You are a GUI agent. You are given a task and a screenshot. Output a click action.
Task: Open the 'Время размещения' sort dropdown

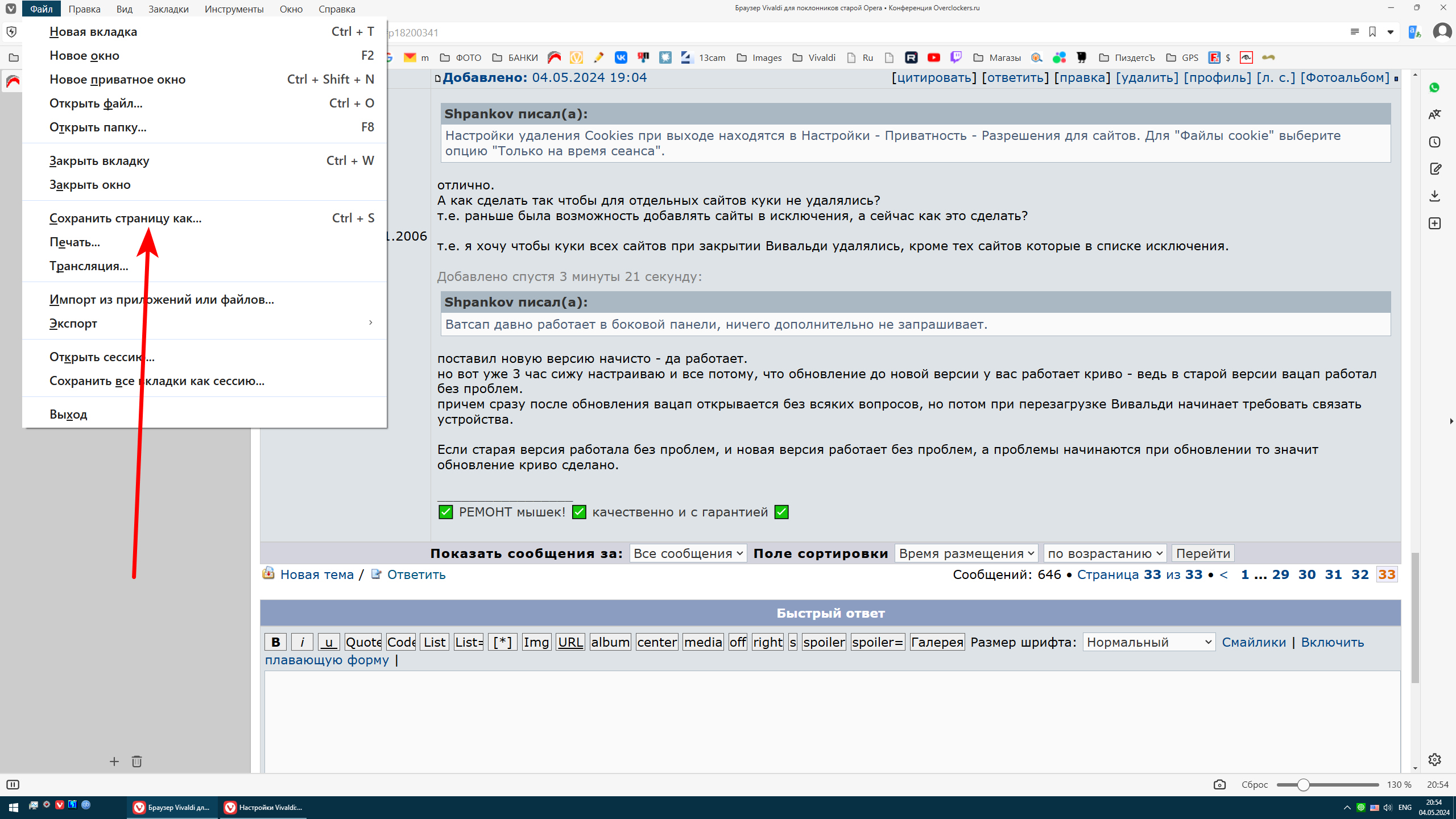pos(966,553)
